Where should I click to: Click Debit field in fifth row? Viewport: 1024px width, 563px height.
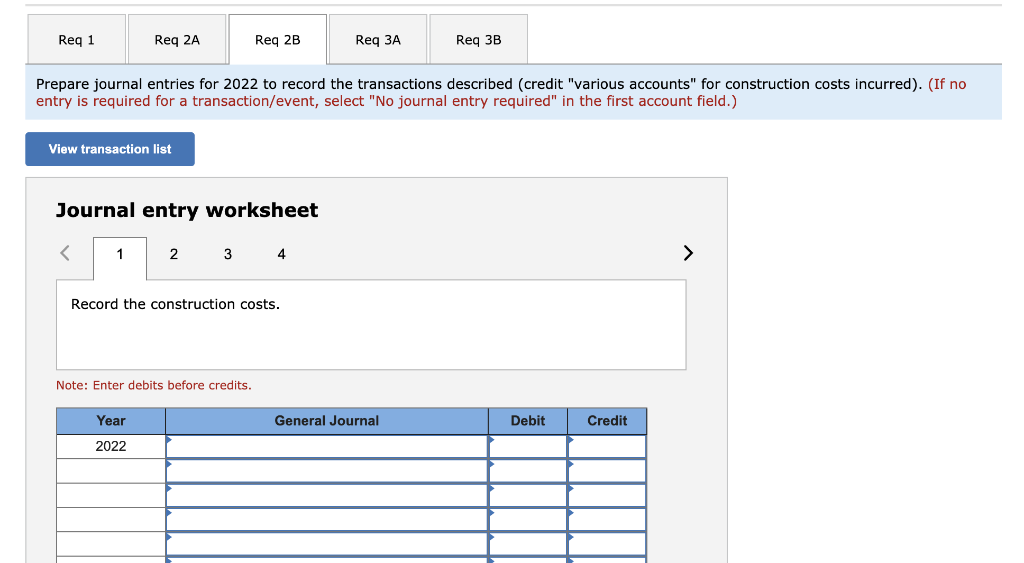[x=528, y=544]
